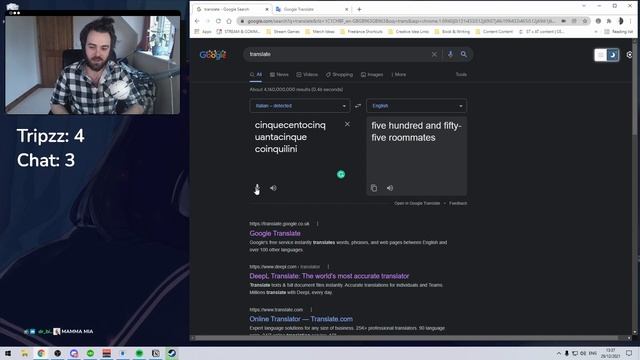Click the Feedback link below the translator
The image size is (640, 360).
(458, 203)
